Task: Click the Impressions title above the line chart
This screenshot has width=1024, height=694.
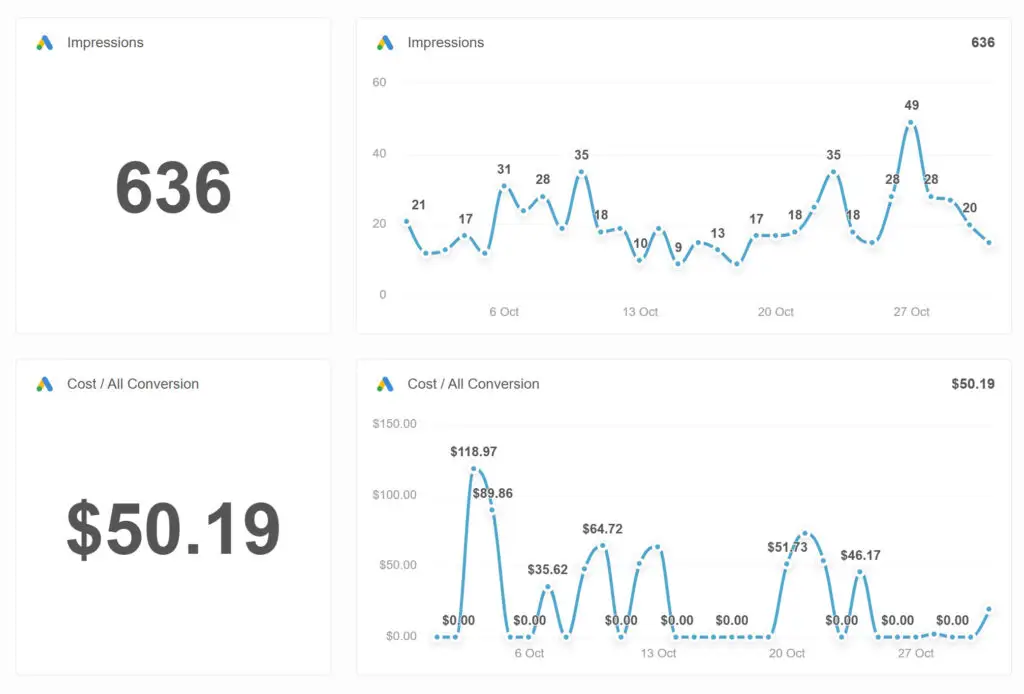Action: click(x=445, y=43)
